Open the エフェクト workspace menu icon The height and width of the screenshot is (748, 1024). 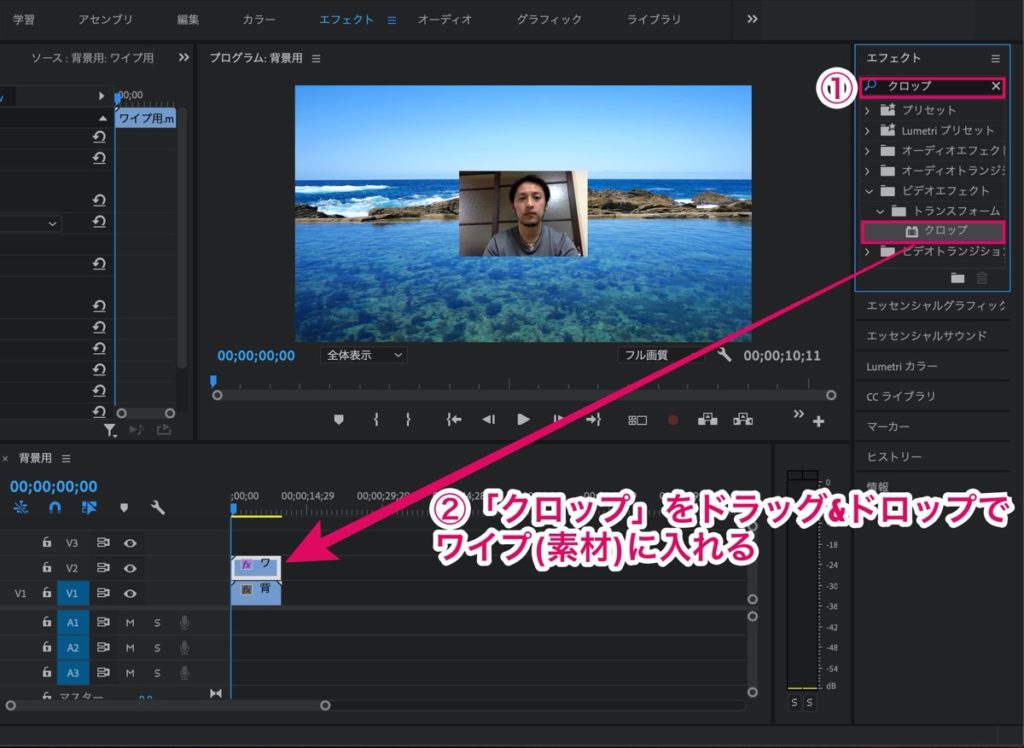(392, 20)
